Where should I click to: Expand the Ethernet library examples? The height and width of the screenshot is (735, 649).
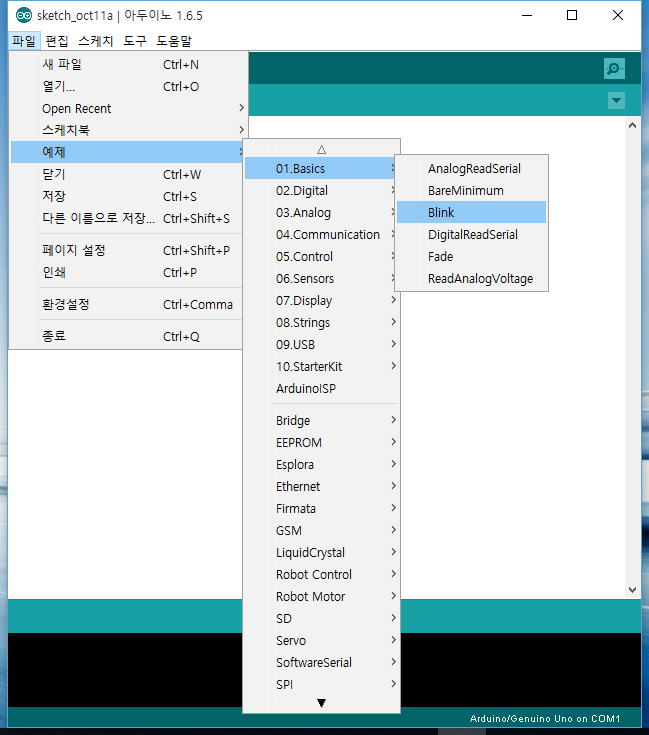click(x=321, y=487)
